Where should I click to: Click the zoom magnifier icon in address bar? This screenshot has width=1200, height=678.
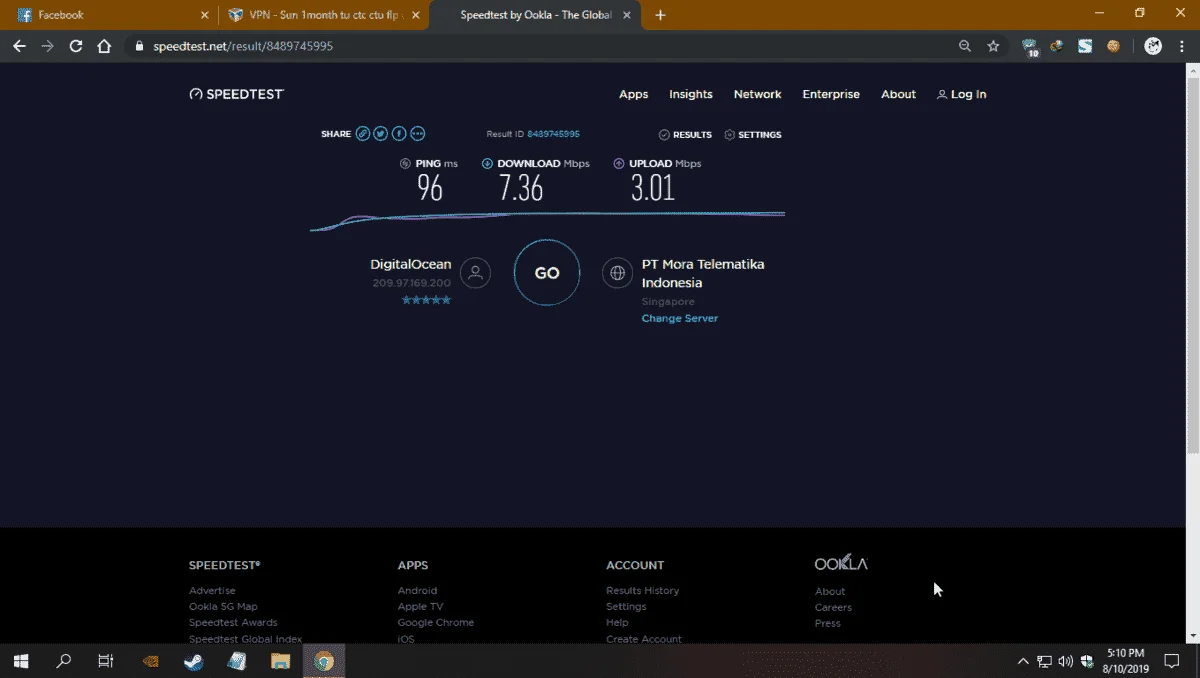click(965, 46)
